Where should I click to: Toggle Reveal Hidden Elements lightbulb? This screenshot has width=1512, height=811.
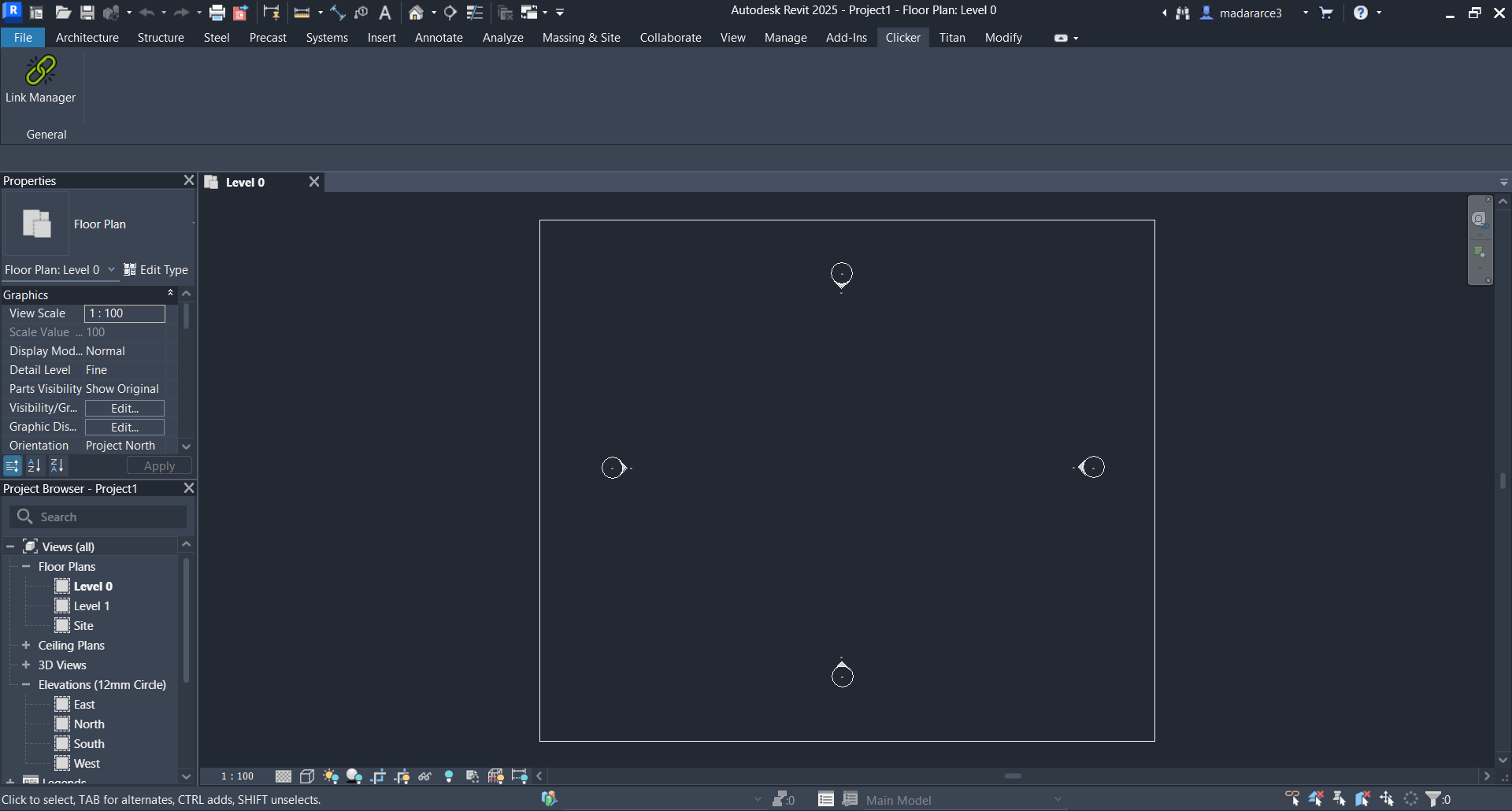[449, 777]
